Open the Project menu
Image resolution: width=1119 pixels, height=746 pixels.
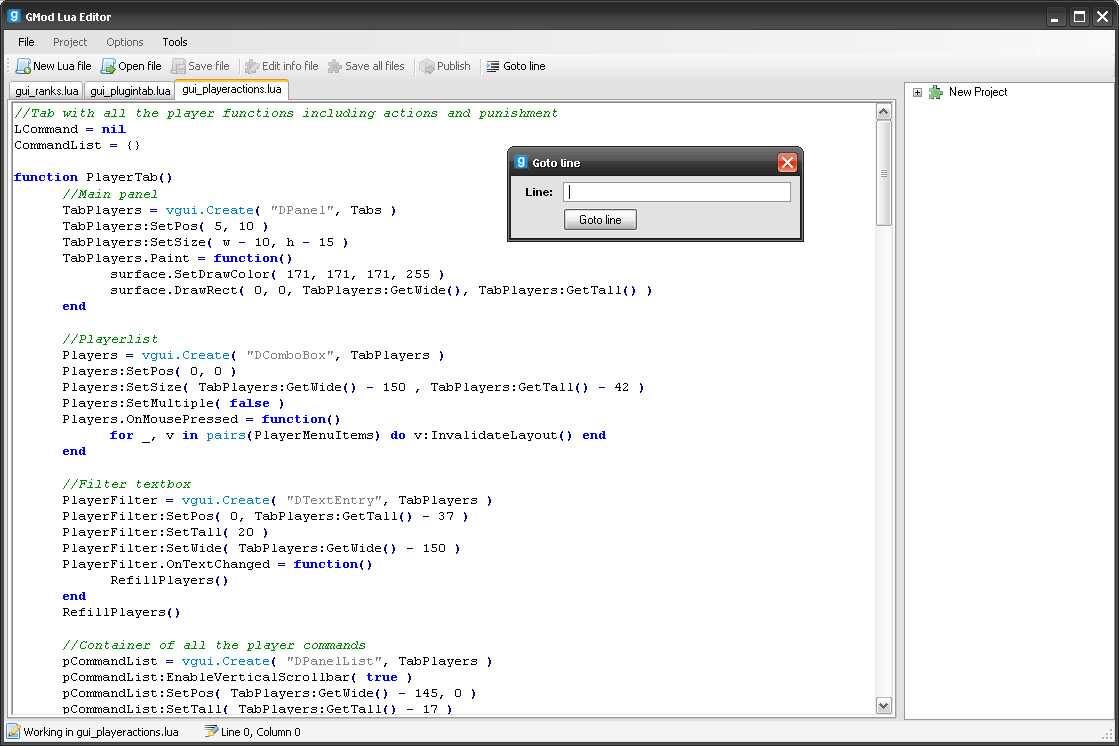70,42
